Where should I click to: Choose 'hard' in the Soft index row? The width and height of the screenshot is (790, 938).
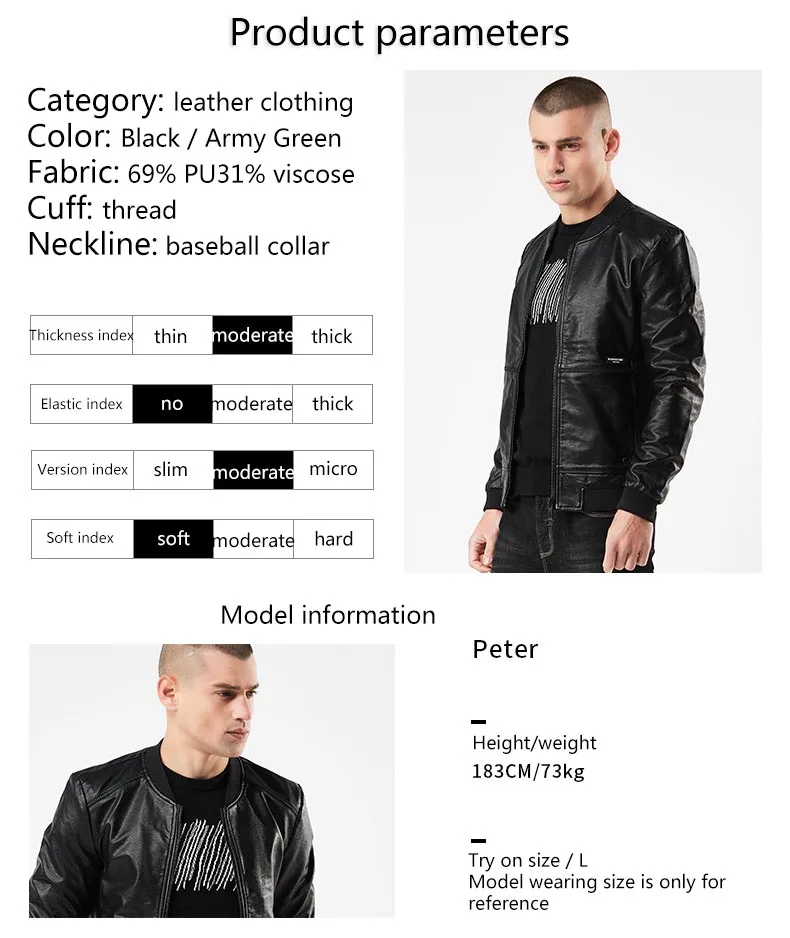coord(334,538)
